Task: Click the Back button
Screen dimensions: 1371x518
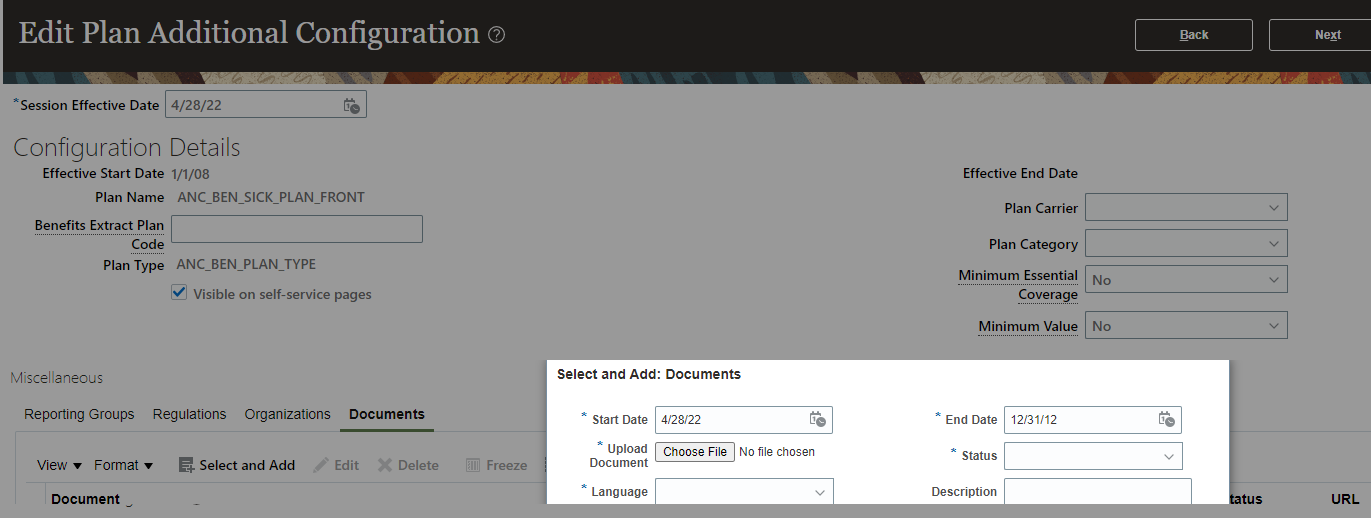Action: pos(1193,35)
